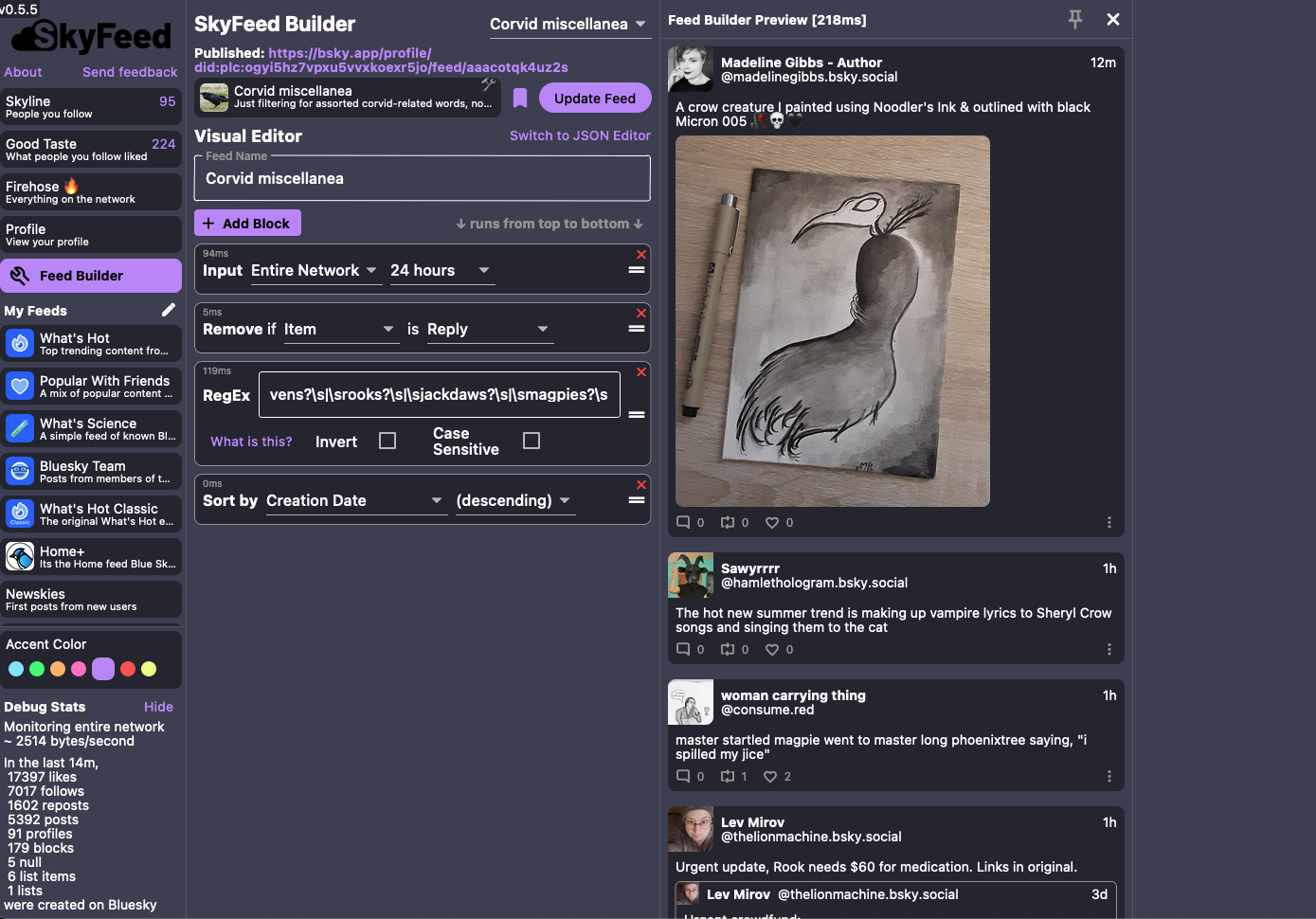Viewport: 1316px width, 919px height.
Task: Switch to JSON Editor
Action: pyautogui.click(x=580, y=135)
